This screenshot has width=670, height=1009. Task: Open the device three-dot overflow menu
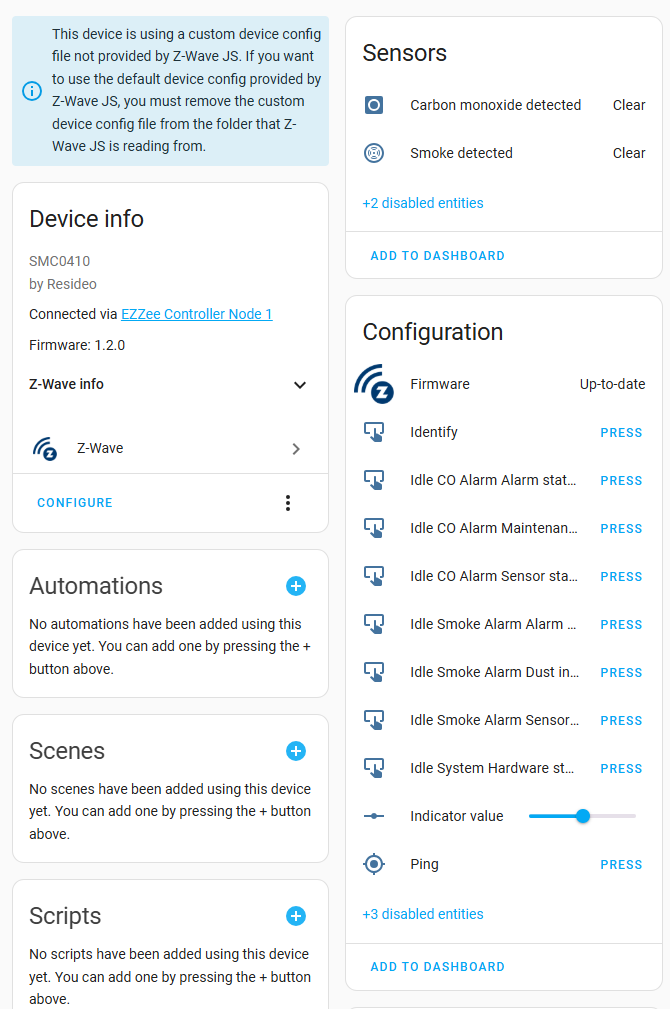click(288, 503)
